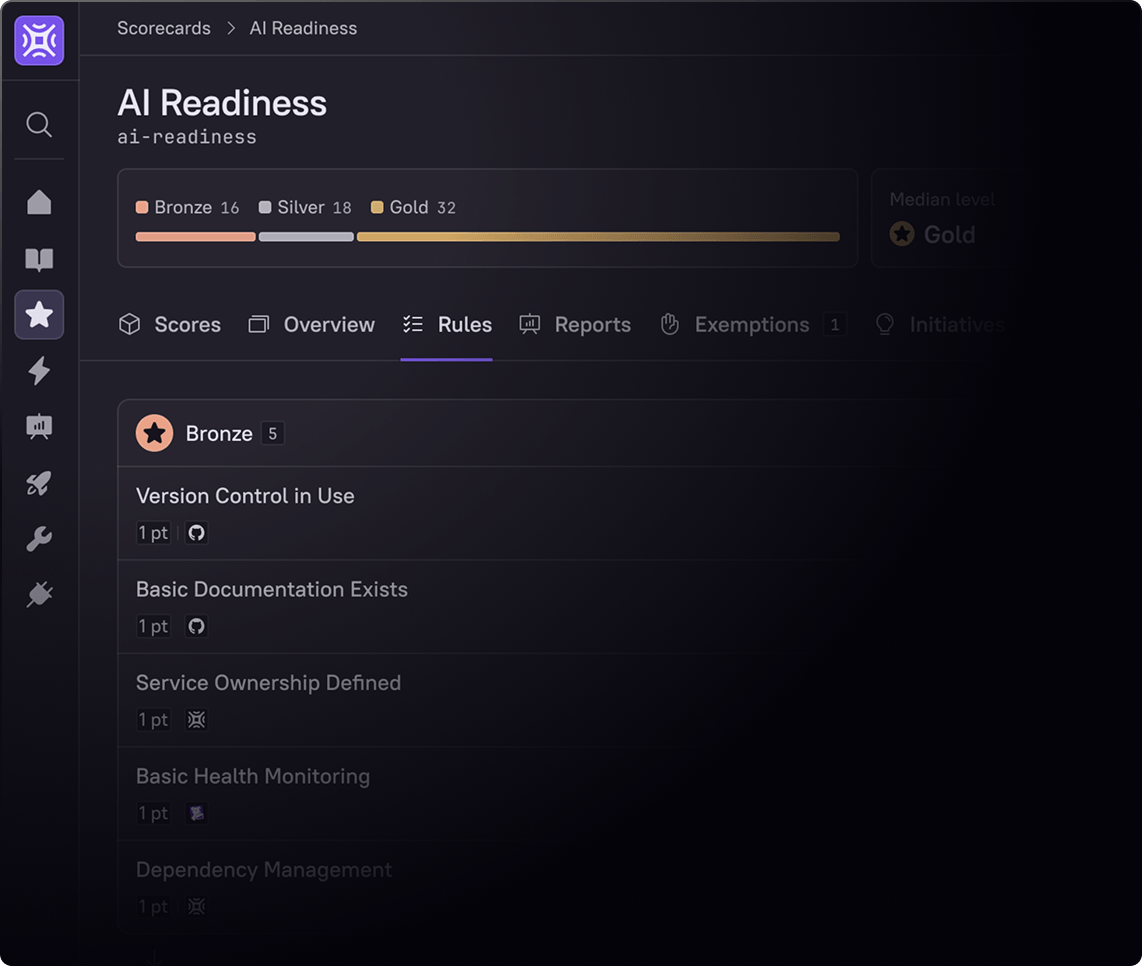Open the Version Control in Use rule

point(245,496)
